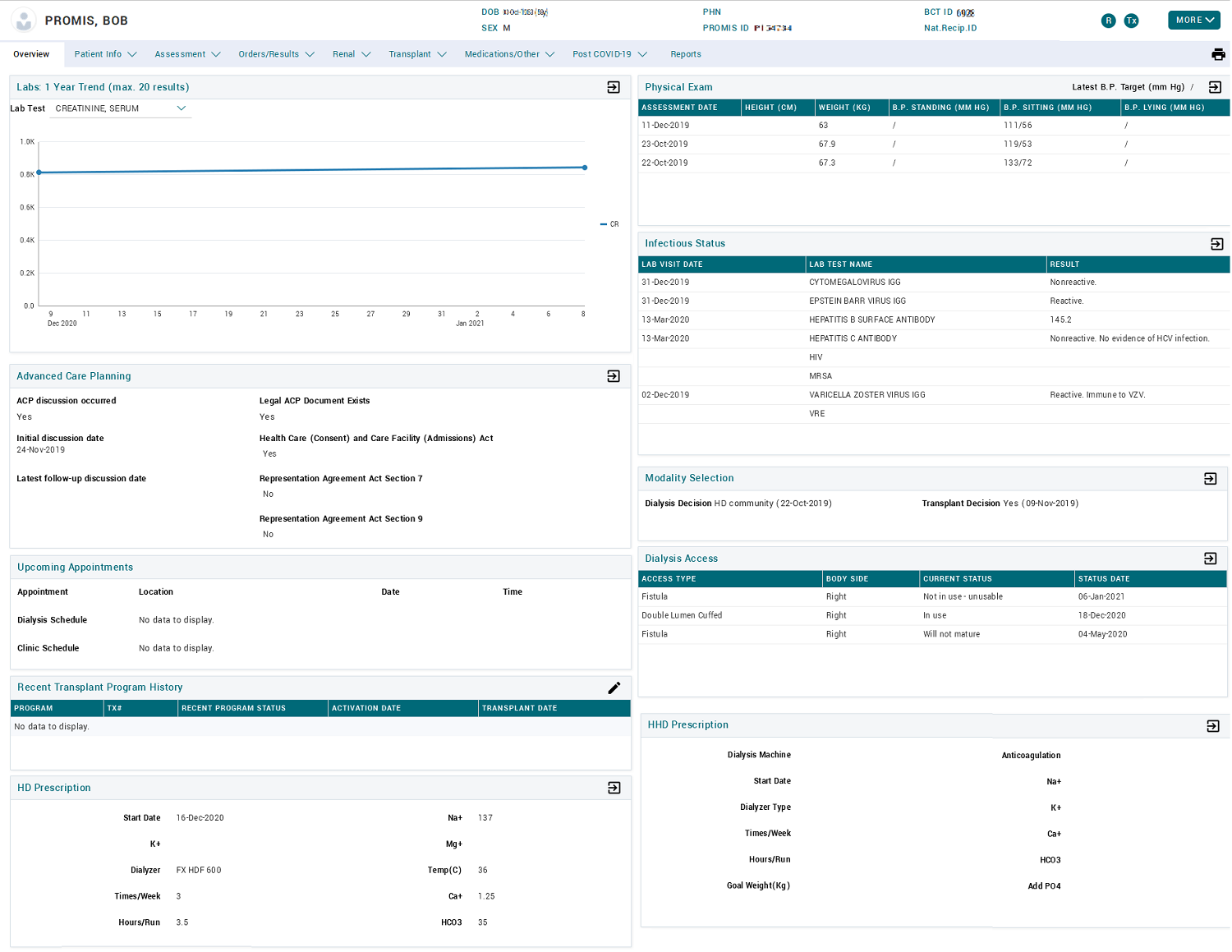Open the Labs trend panel expand icon
Image resolution: width=1232 pixels, height=952 pixels.
pos(614,87)
